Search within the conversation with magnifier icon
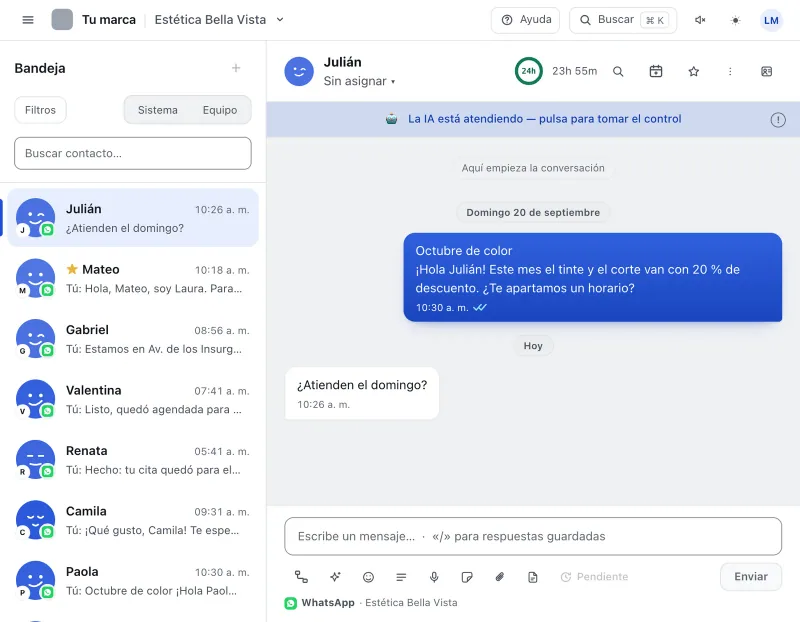This screenshot has width=800, height=622. click(x=618, y=71)
